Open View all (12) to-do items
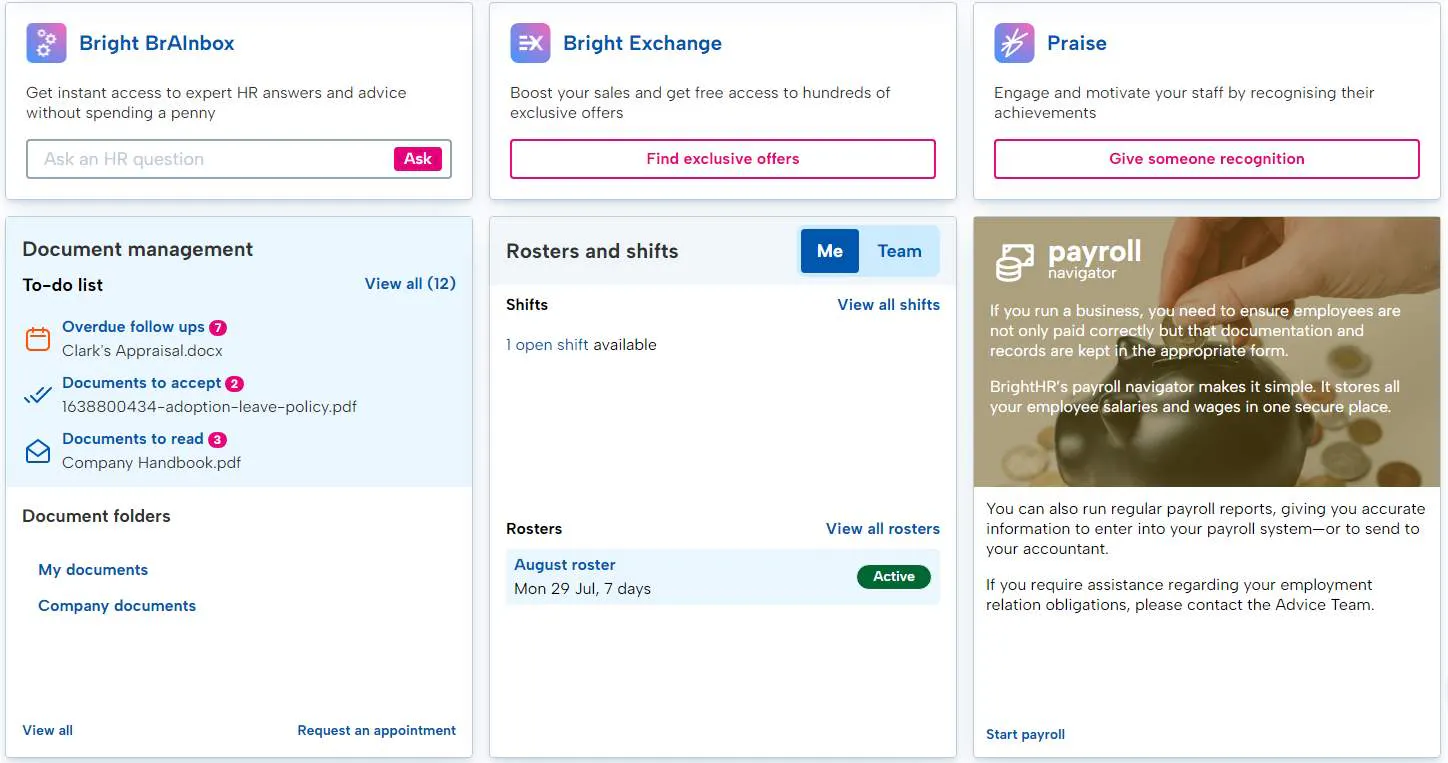This screenshot has width=1448, height=763. pyautogui.click(x=410, y=284)
